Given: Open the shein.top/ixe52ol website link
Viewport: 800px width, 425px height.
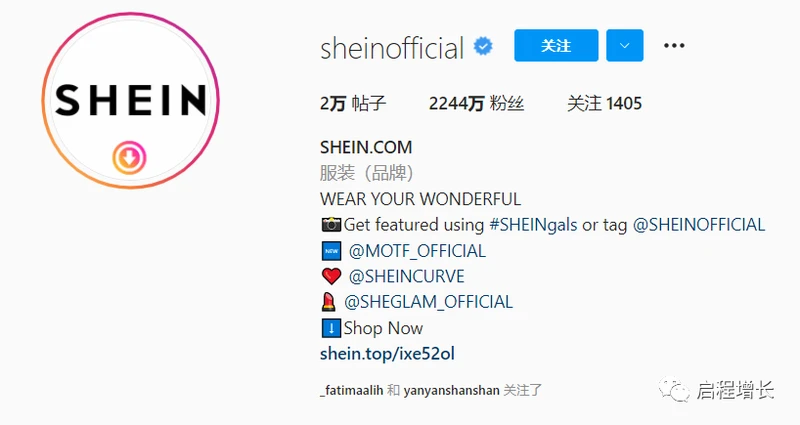Looking at the screenshot, I should [387, 354].
